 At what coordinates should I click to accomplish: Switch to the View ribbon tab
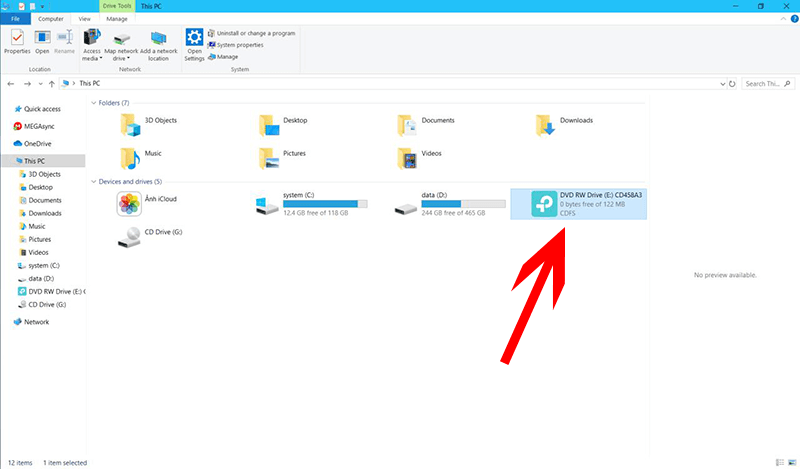84,19
